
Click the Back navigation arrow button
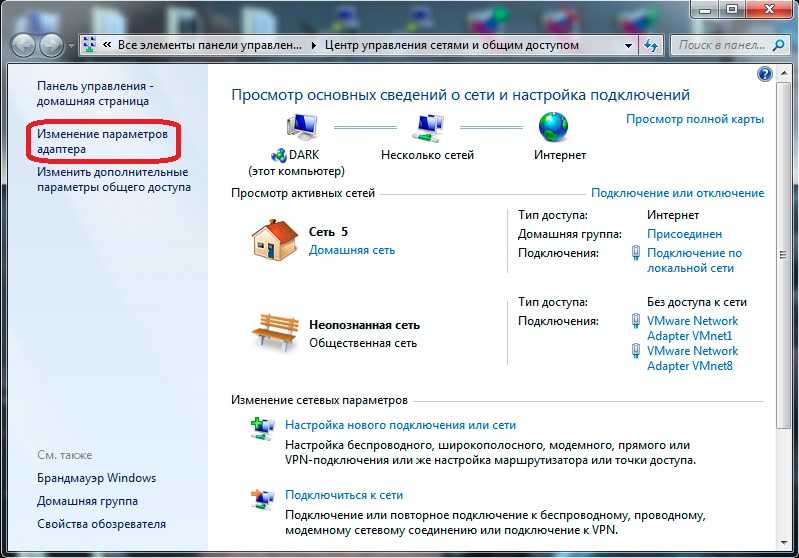[23, 45]
